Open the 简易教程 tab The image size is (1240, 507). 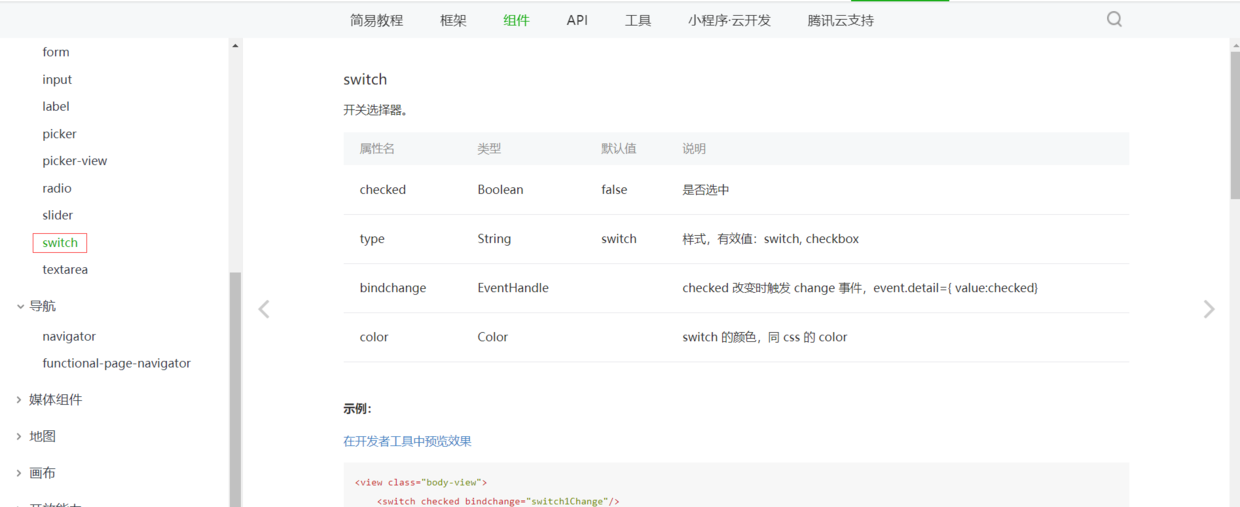[x=377, y=20]
